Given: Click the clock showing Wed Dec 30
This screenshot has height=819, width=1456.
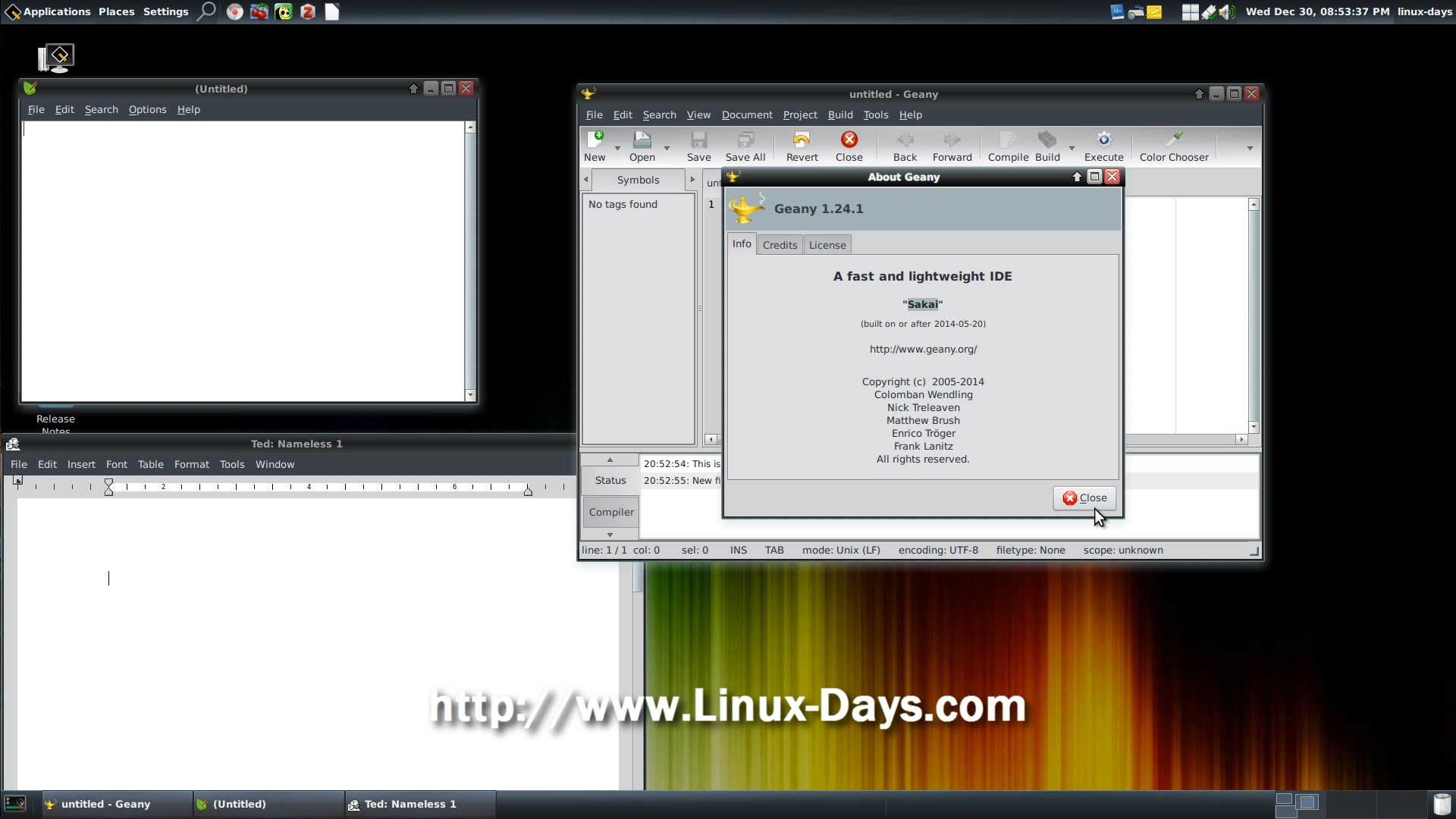Looking at the screenshot, I should [x=1317, y=11].
